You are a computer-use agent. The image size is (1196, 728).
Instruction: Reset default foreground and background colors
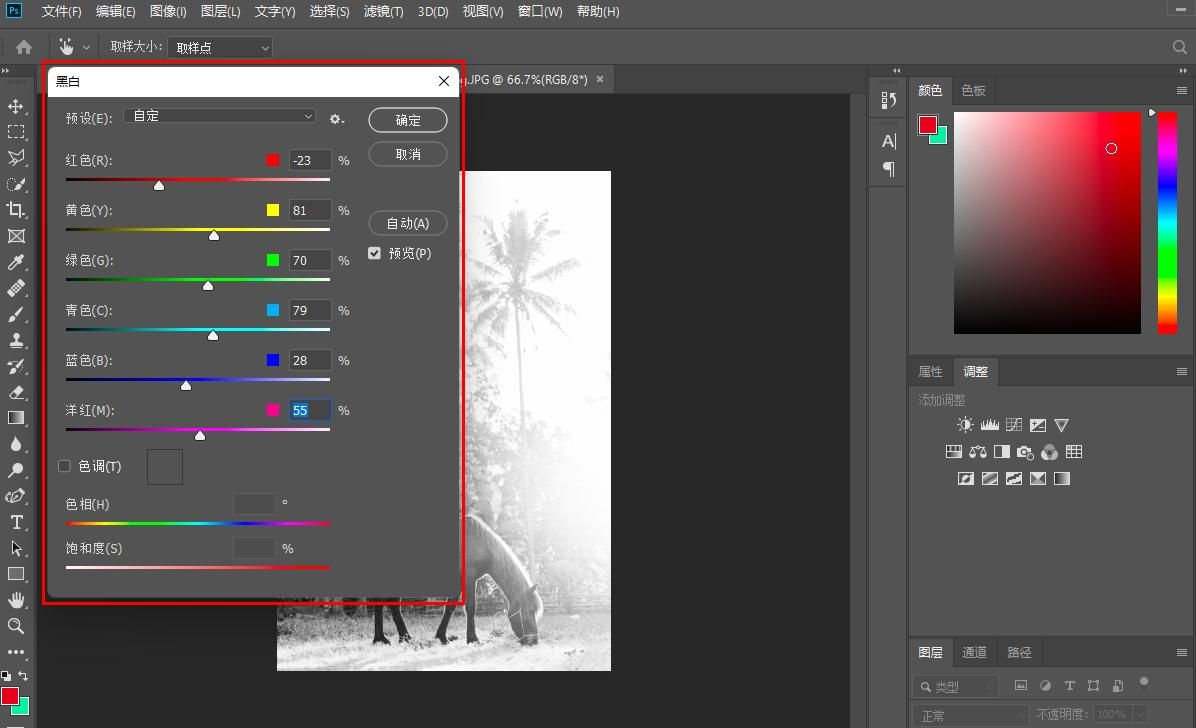coord(6,676)
